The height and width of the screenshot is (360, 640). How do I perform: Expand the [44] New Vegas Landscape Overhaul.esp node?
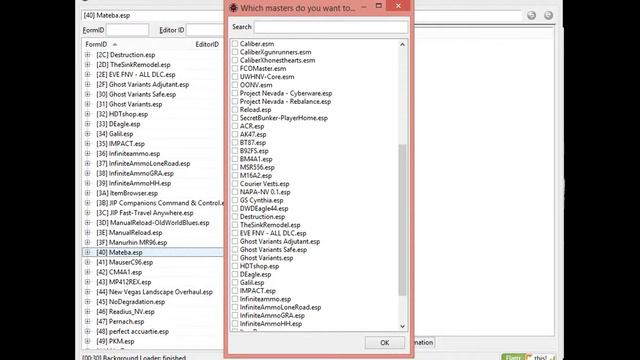(87, 292)
